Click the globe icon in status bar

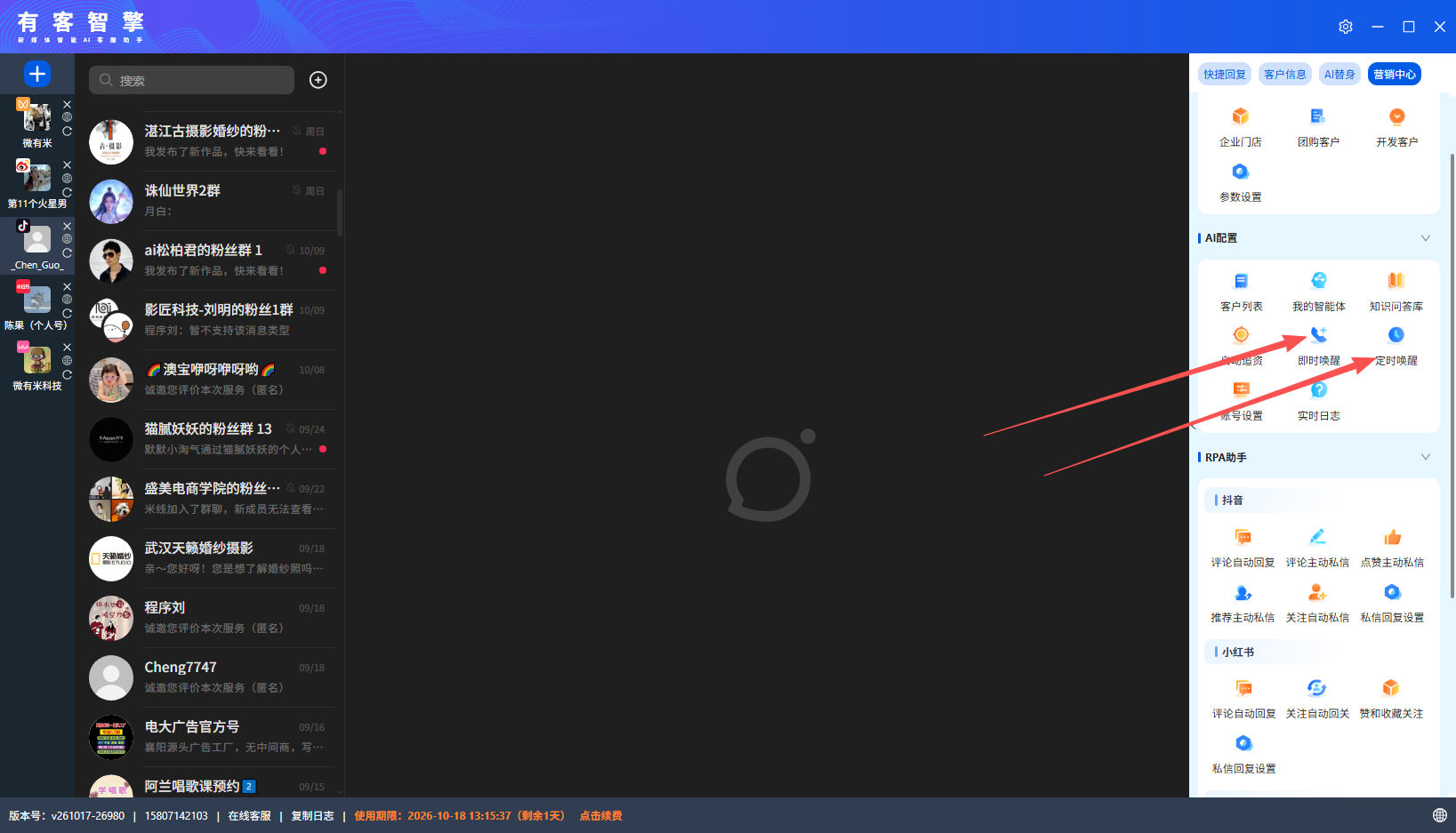coord(1440,815)
